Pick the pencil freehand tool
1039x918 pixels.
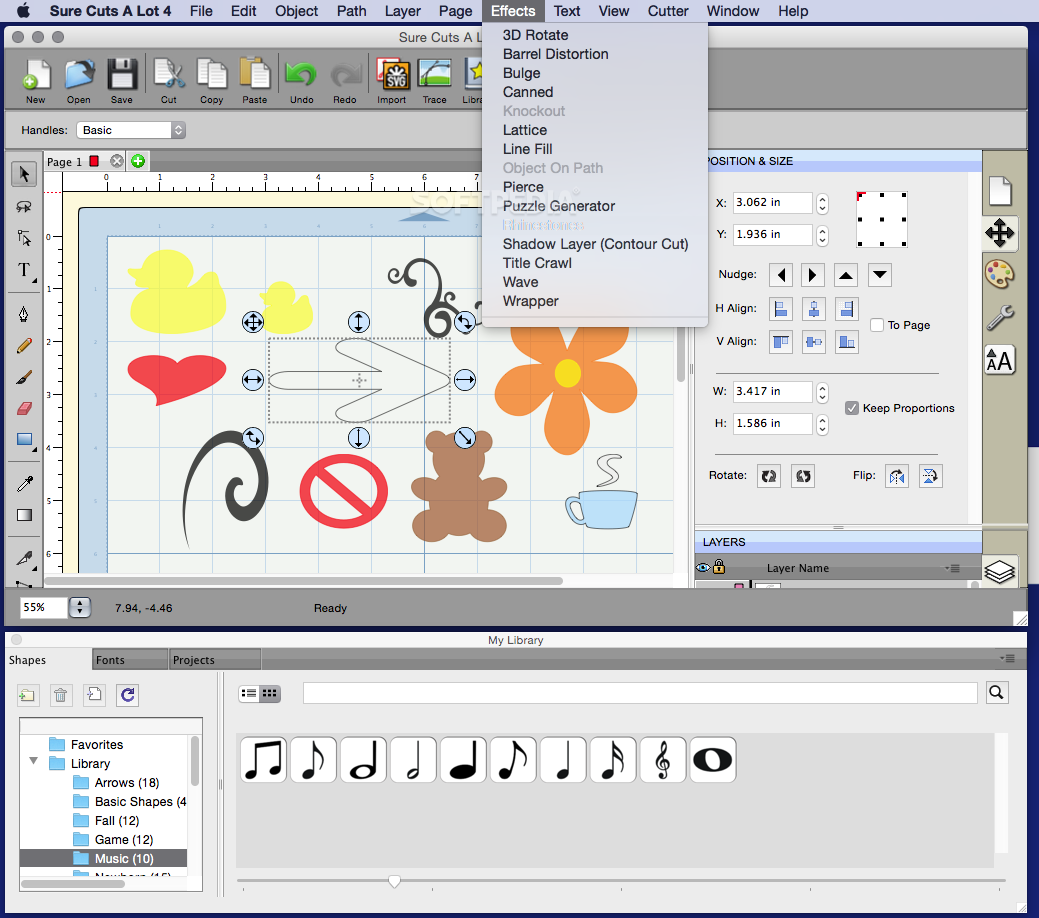[24, 345]
